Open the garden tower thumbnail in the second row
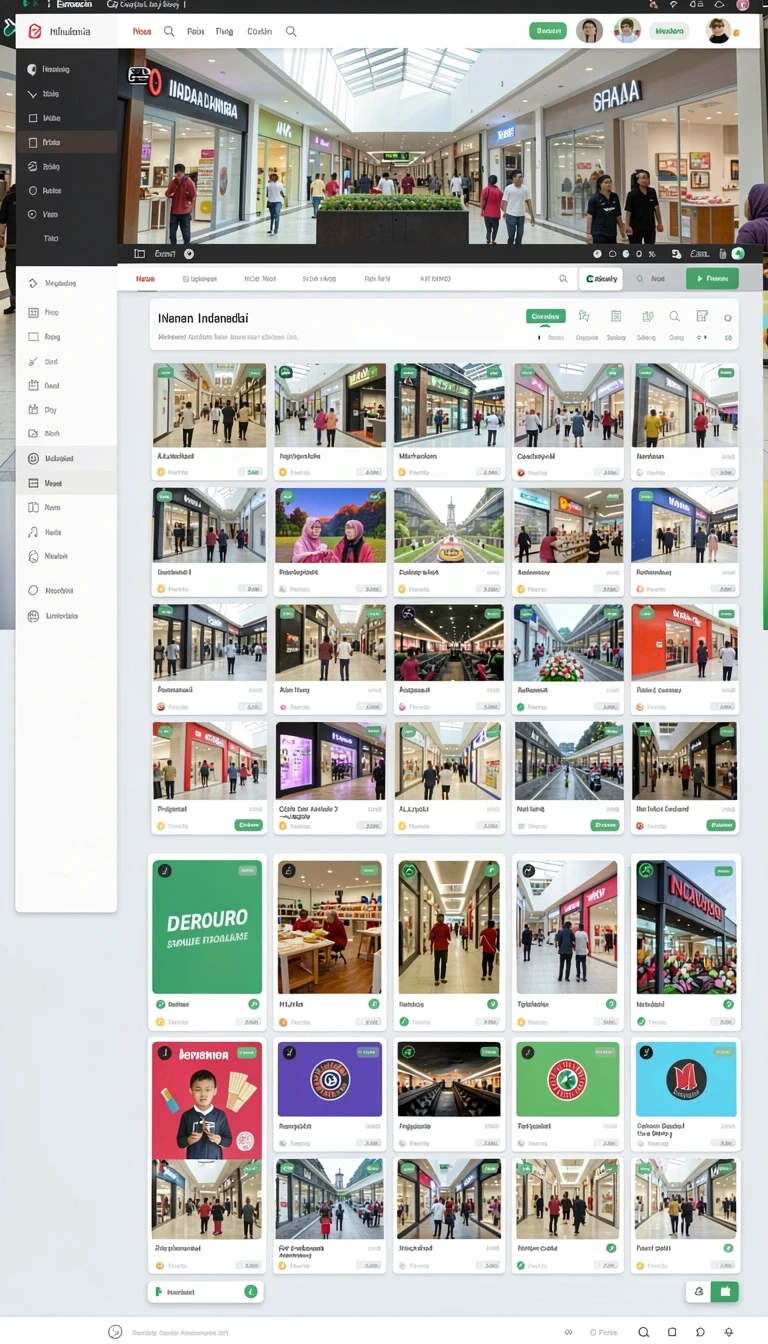 [449, 525]
